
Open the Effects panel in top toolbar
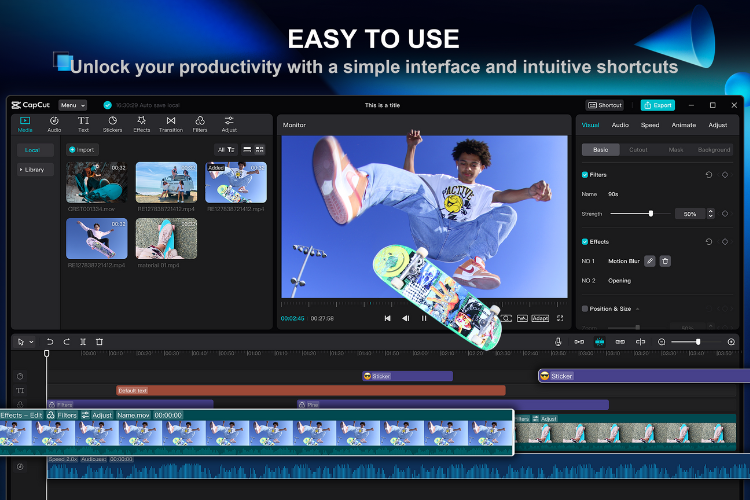pos(142,123)
